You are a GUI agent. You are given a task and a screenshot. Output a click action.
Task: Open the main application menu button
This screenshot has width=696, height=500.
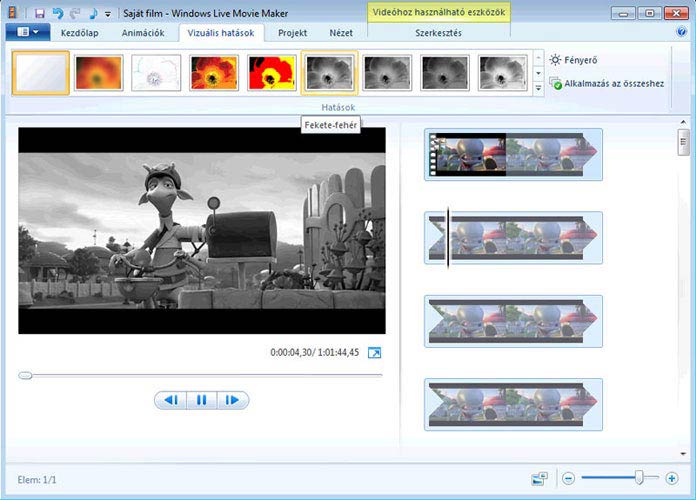[27, 32]
